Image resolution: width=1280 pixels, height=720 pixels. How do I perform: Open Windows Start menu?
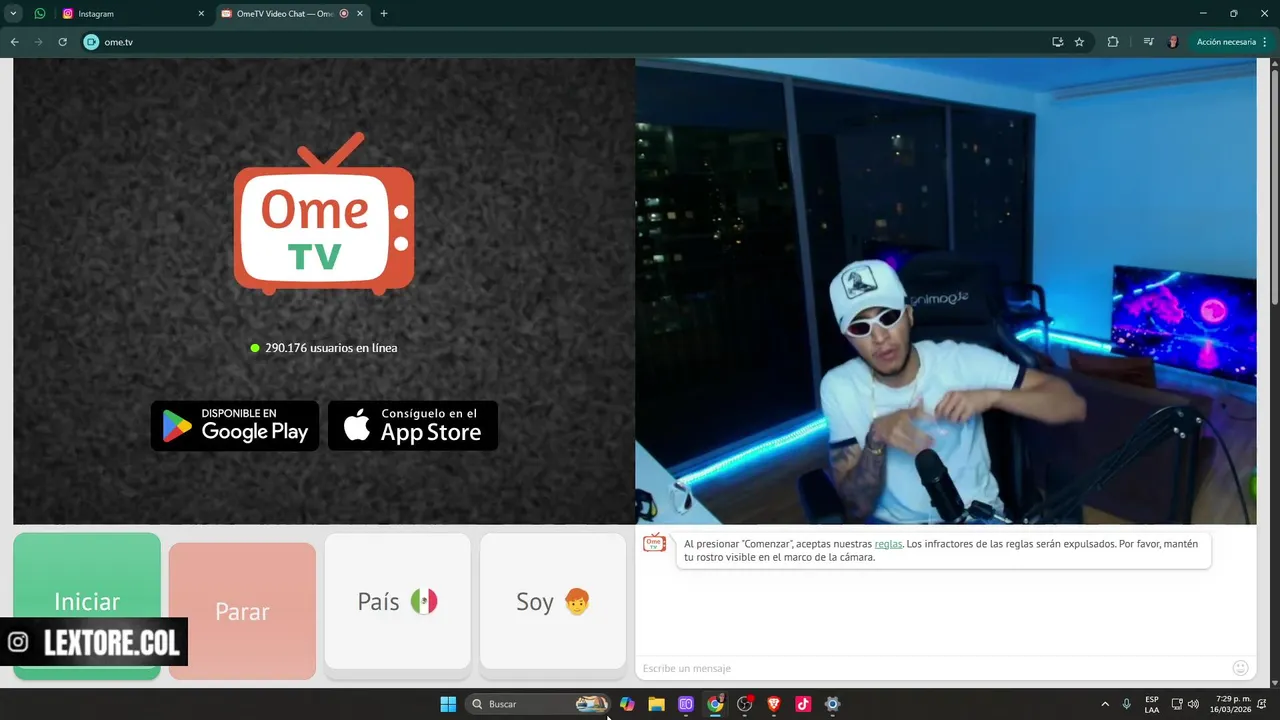click(x=448, y=704)
